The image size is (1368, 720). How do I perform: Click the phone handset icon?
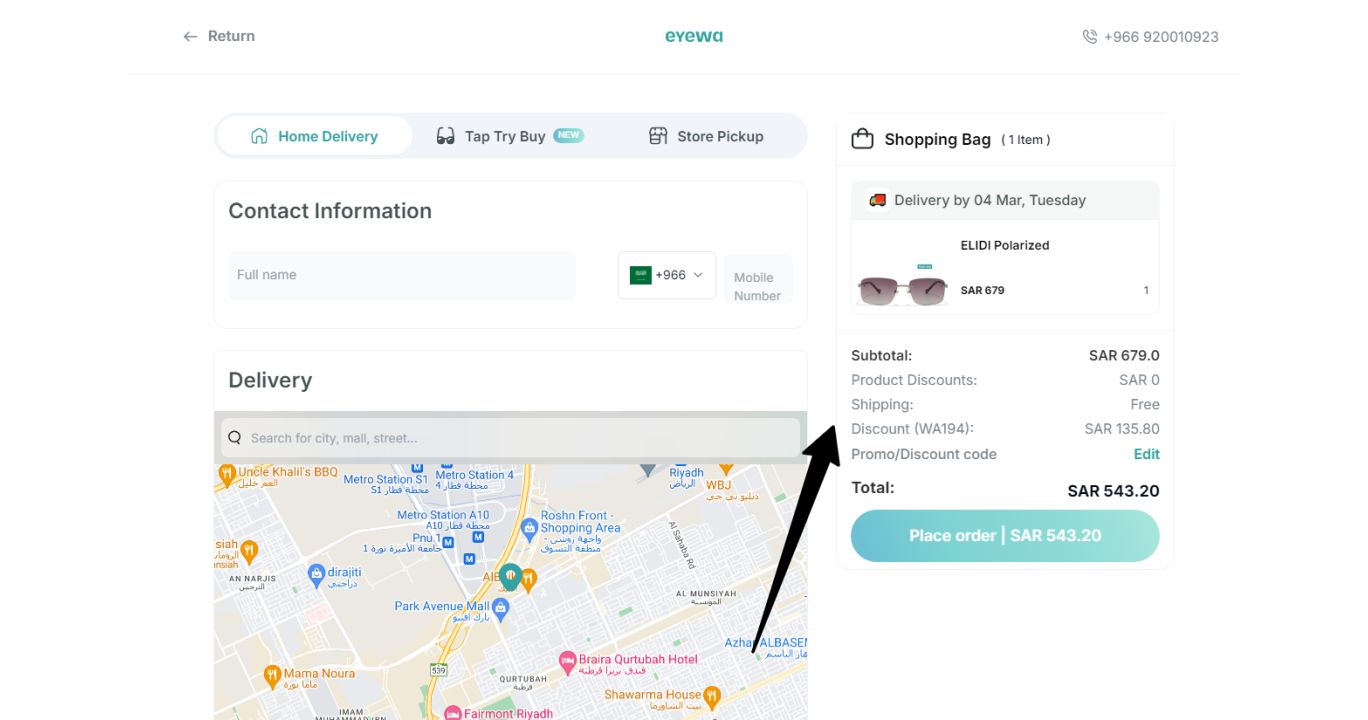pos(1090,37)
